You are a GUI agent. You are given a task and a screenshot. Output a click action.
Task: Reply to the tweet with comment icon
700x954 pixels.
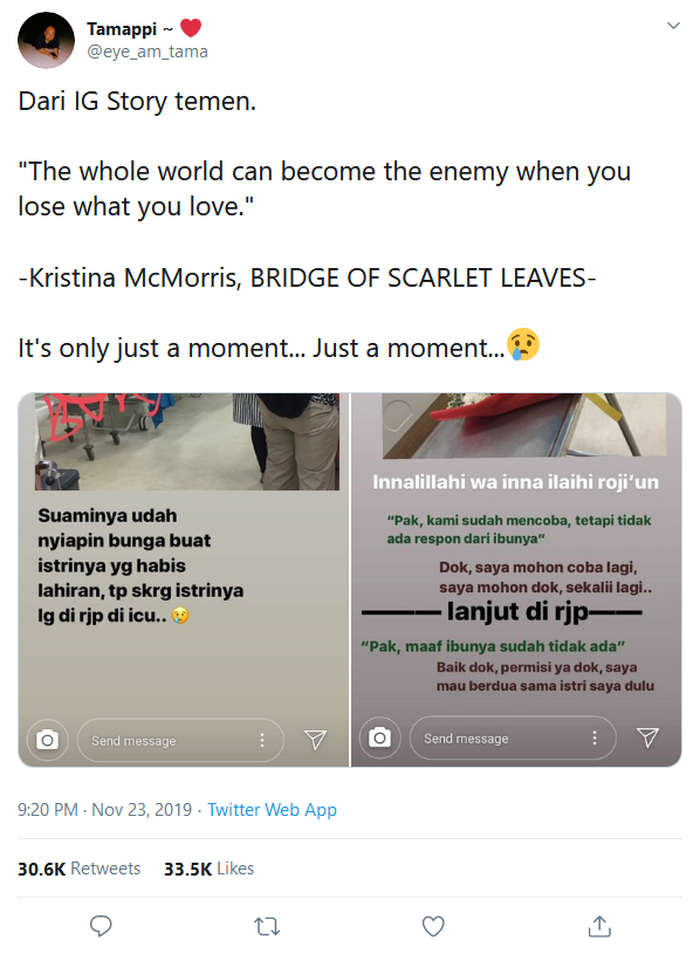coord(101,926)
